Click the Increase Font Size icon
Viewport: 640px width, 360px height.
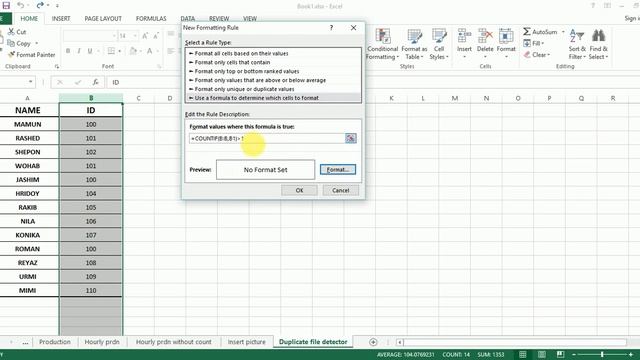(x=145, y=36)
